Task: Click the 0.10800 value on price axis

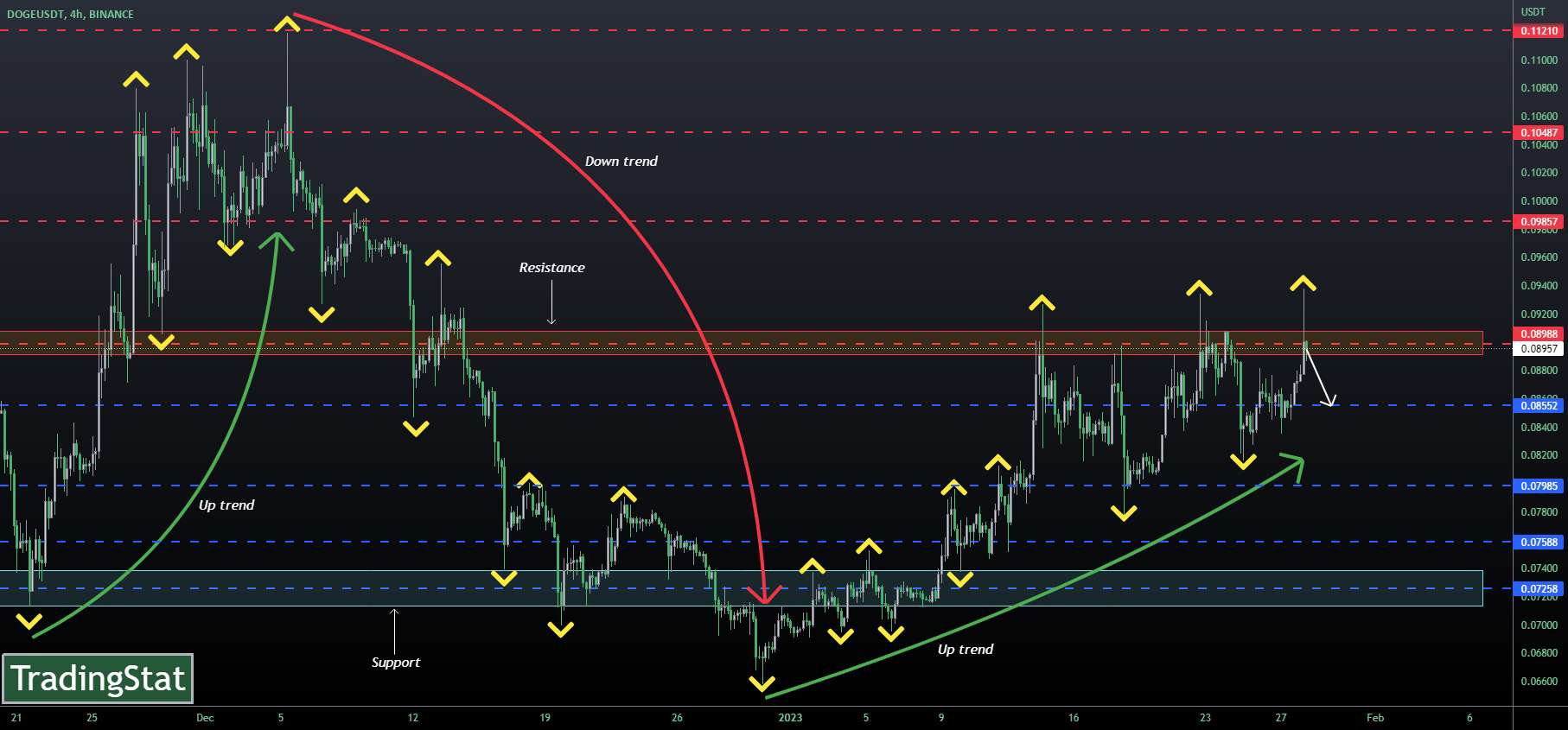Action: coord(1539,88)
